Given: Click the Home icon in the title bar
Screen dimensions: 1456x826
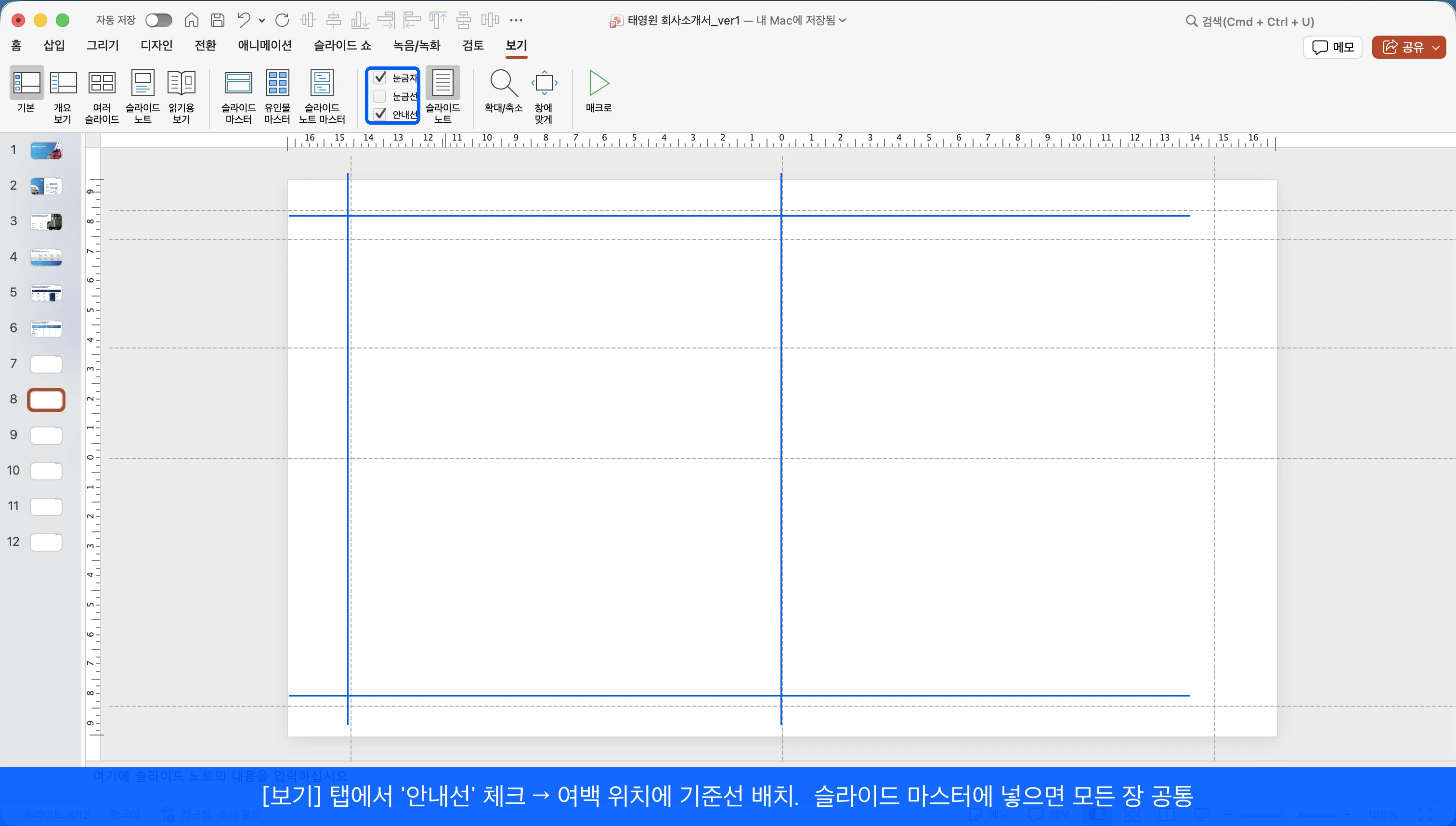Looking at the screenshot, I should pyautogui.click(x=191, y=20).
